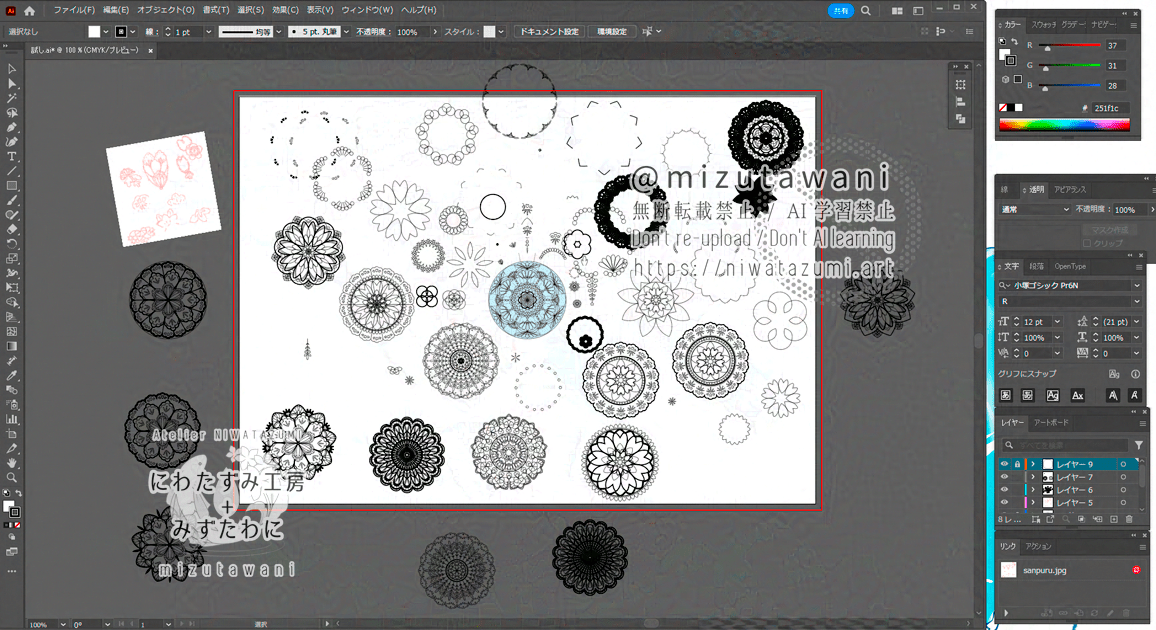Viewport: 1156px width, 630px height.
Task: Select the Type tool in the toolbar
Action: click(12, 157)
